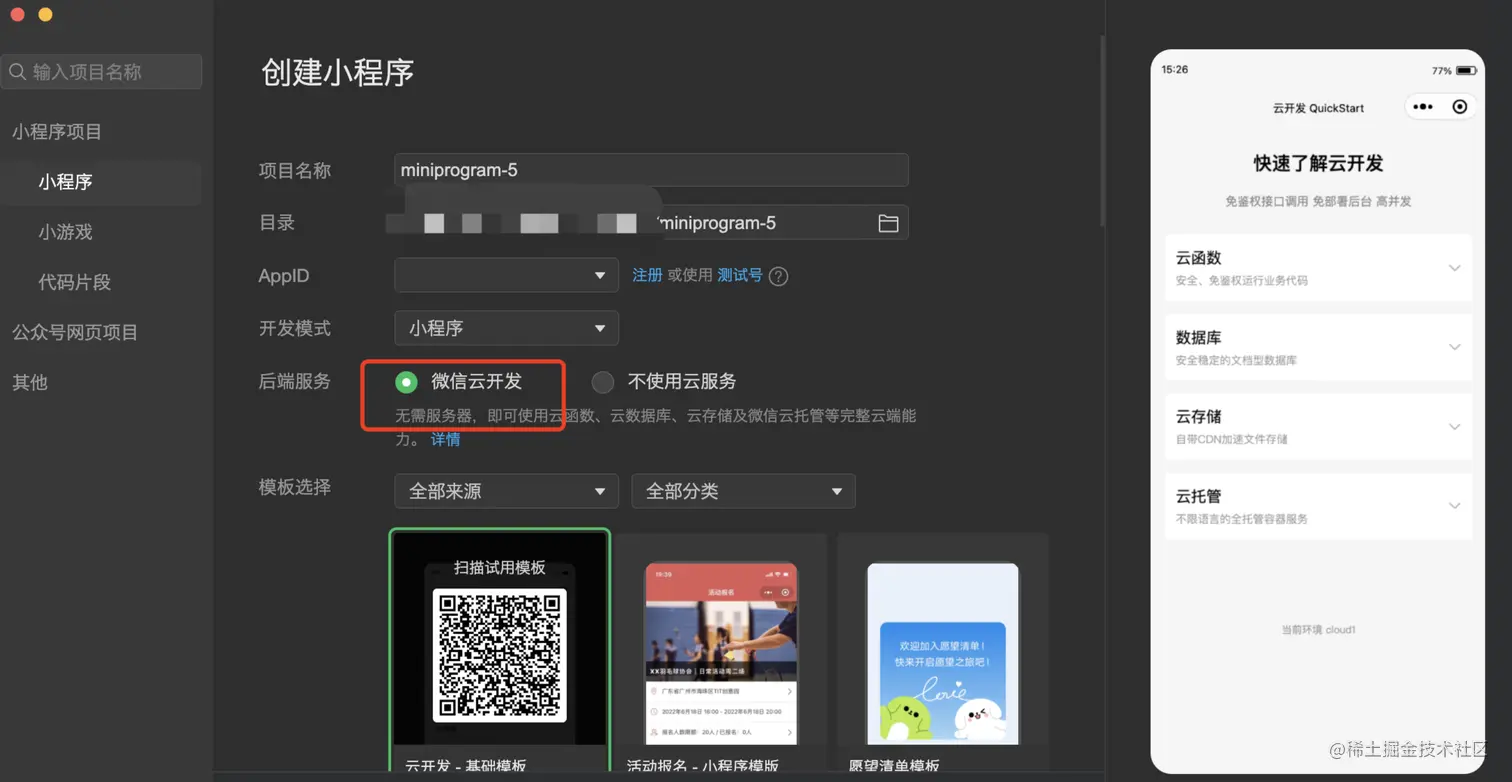Open 公众号网页项目 in the sidebar
Screen dimensions: 1512x782
pos(75,332)
